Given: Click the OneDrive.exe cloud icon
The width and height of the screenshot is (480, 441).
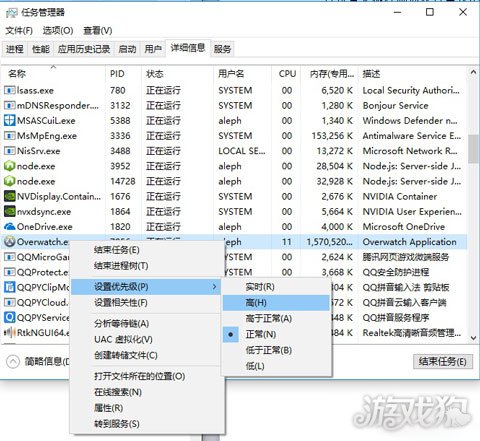Looking at the screenshot, I should (9, 227).
